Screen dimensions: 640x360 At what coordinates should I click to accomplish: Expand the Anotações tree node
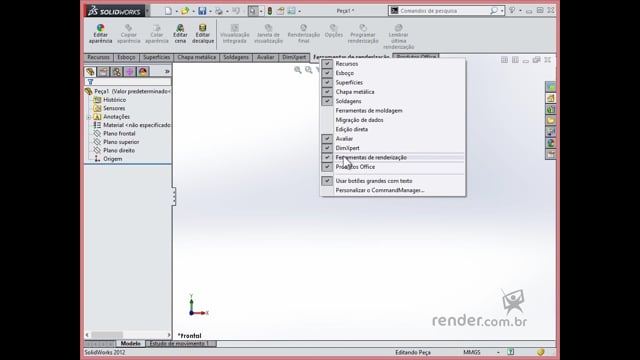click(x=89, y=117)
